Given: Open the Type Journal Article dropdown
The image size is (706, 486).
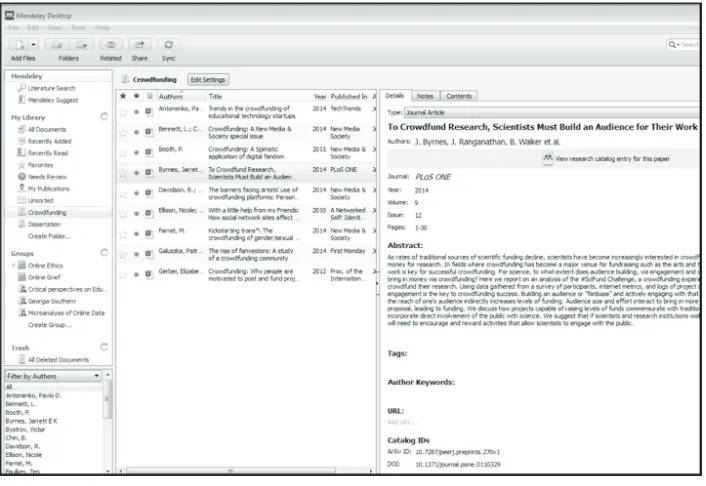Looking at the screenshot, I should (x=552, y=113).
